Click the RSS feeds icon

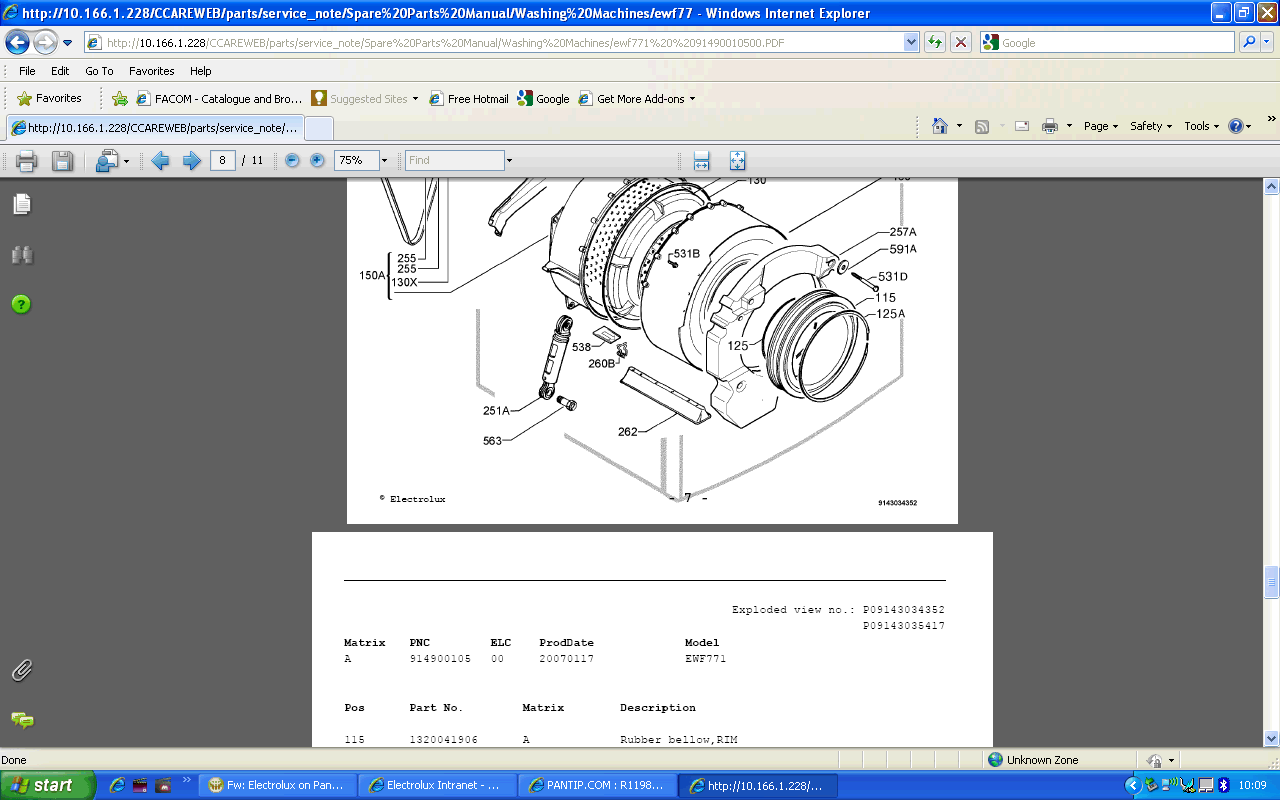[x=982, y=126]
